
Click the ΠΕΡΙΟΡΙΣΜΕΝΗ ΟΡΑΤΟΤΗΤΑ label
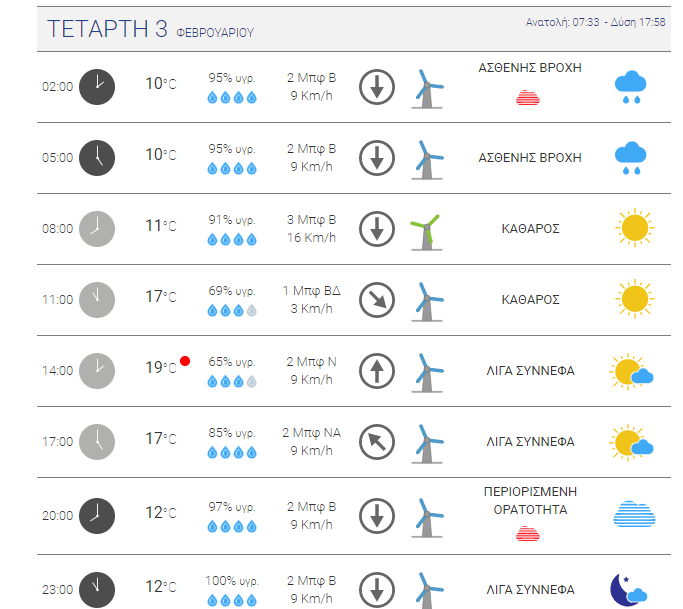tap(530, 501)
